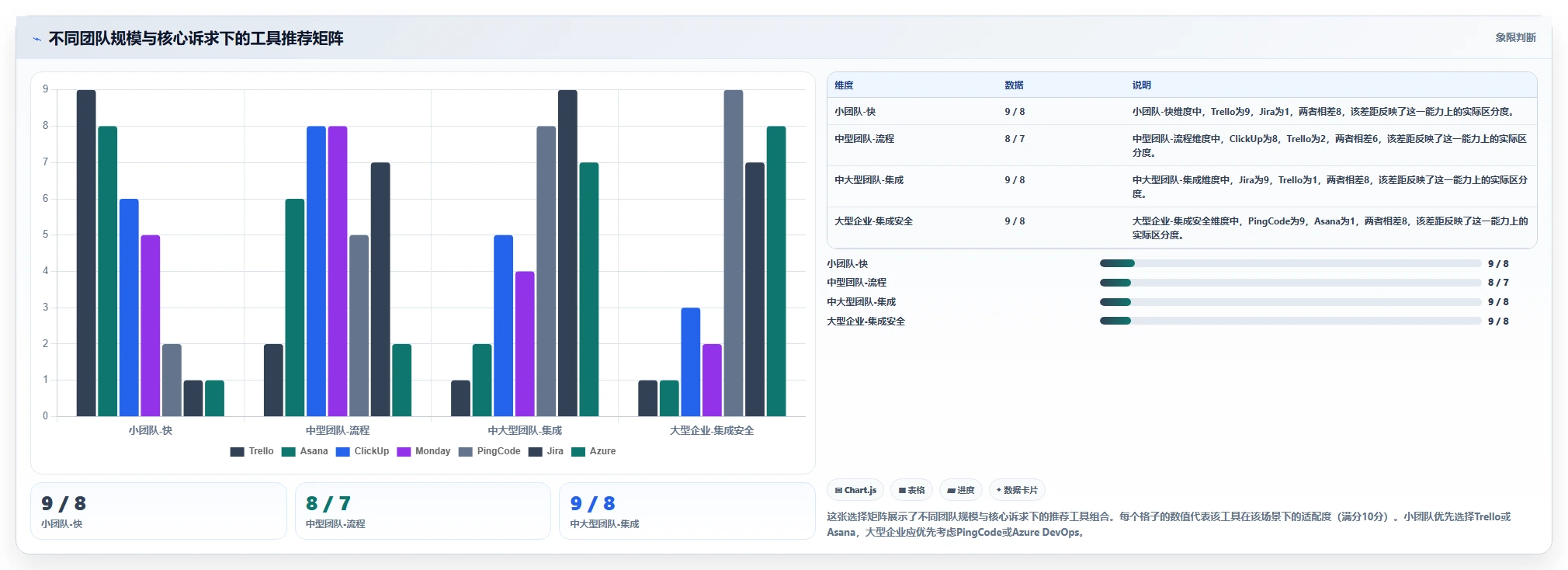Click the purple Monday bar in the 中型团队-流程 group

pyautogui.click(x=338, y=271)
